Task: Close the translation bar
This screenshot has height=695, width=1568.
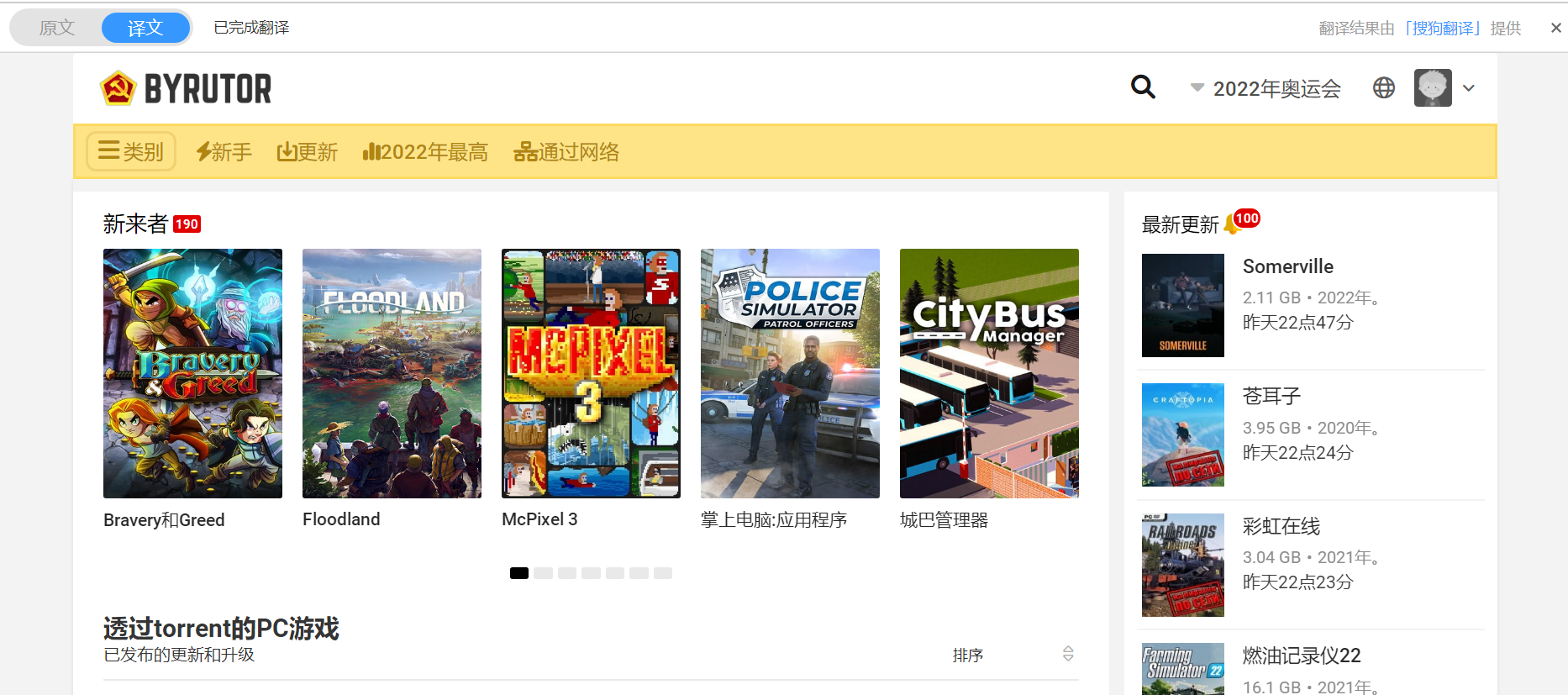Action: (x=1555, y=28)
